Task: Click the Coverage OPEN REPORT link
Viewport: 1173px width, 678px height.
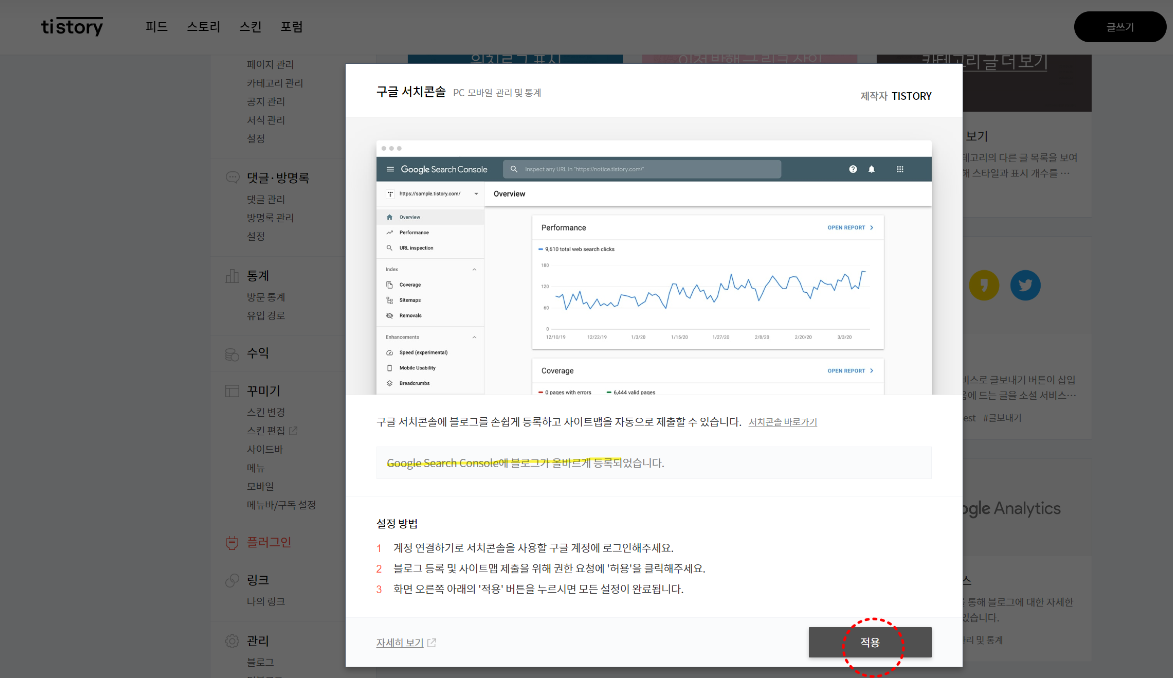Action: point(851,370)
